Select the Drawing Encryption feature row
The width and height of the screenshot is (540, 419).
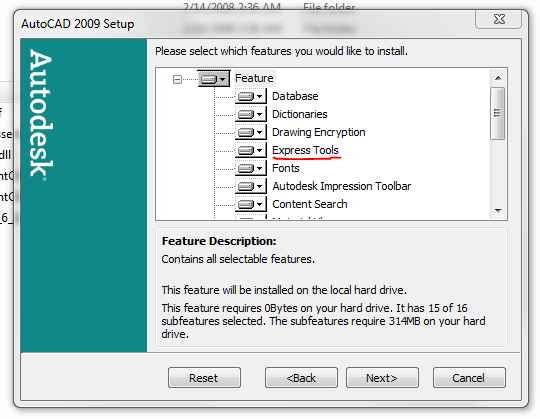click(319, 132)
